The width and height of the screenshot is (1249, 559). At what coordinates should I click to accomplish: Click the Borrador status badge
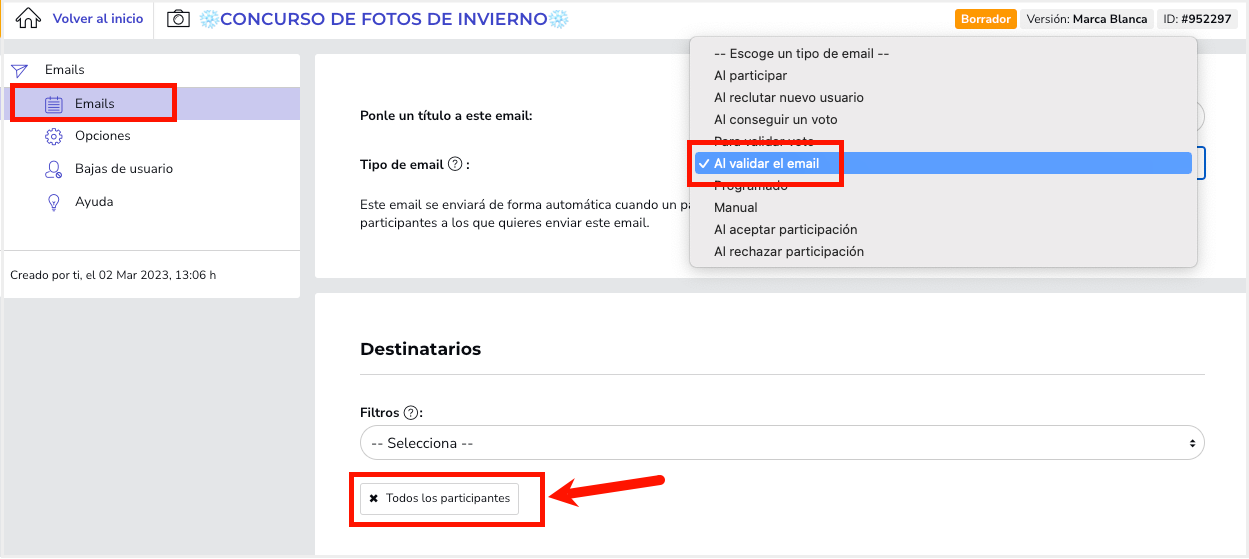coord(986,19)
